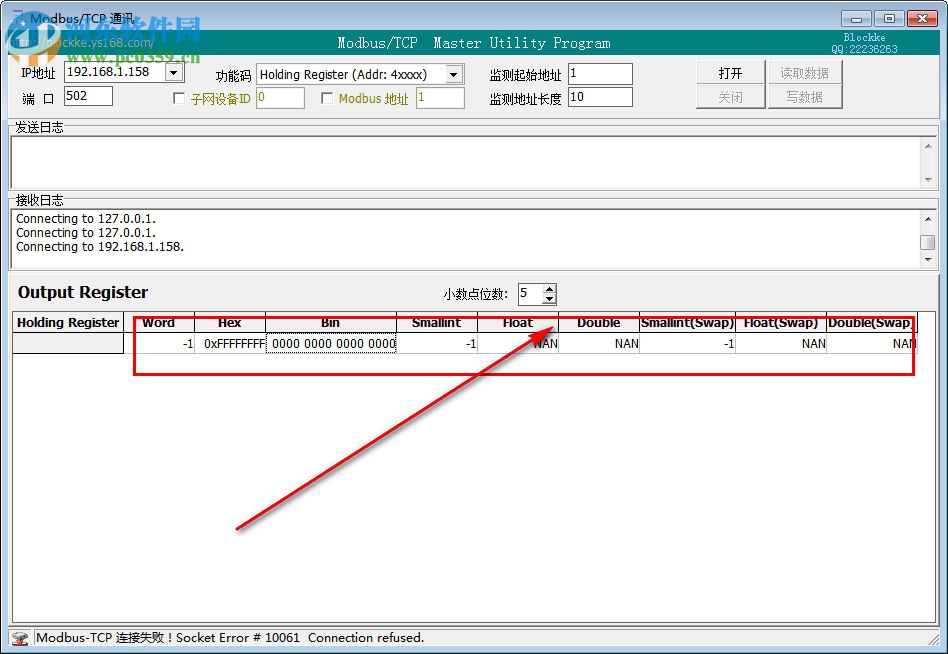Viewport: 948px width, 654px height.
Task: Click the 打开 button to open connection
Action: pos(730,73)
